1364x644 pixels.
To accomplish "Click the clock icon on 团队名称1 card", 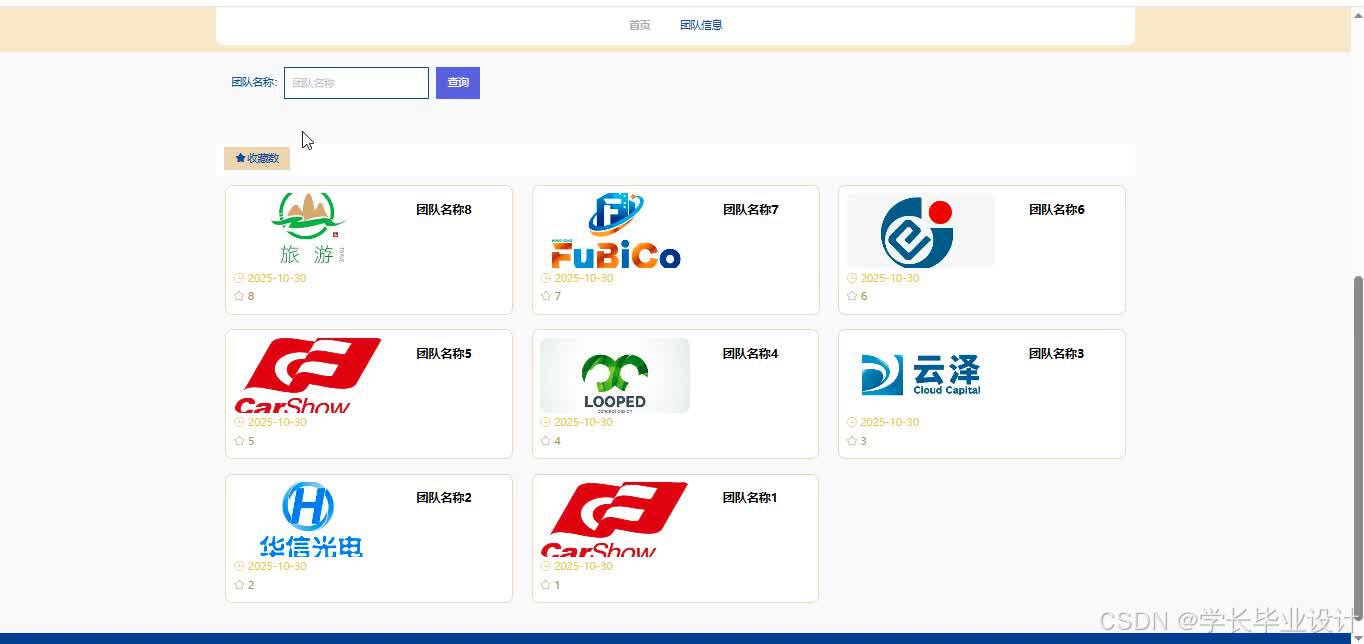I will [546, 566].
